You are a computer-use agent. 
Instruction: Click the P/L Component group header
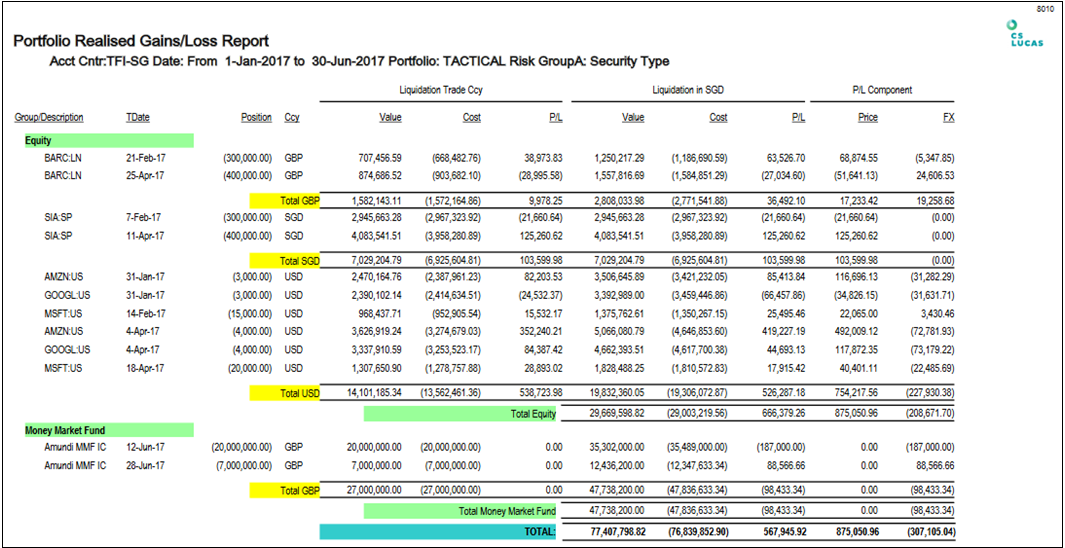[882, 90]
